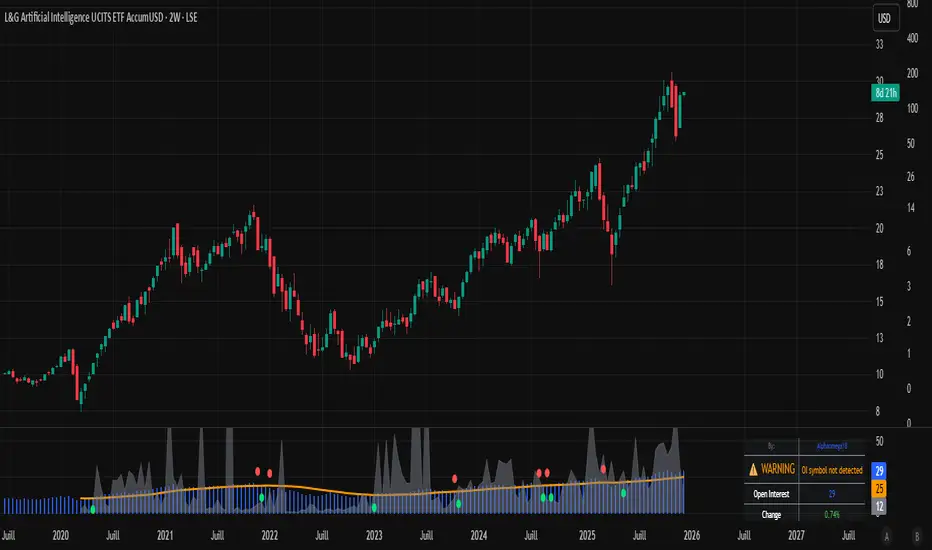
Task: Click the 'Open Interest' row label
Action: pyautogui.click(x=771, y=494)
